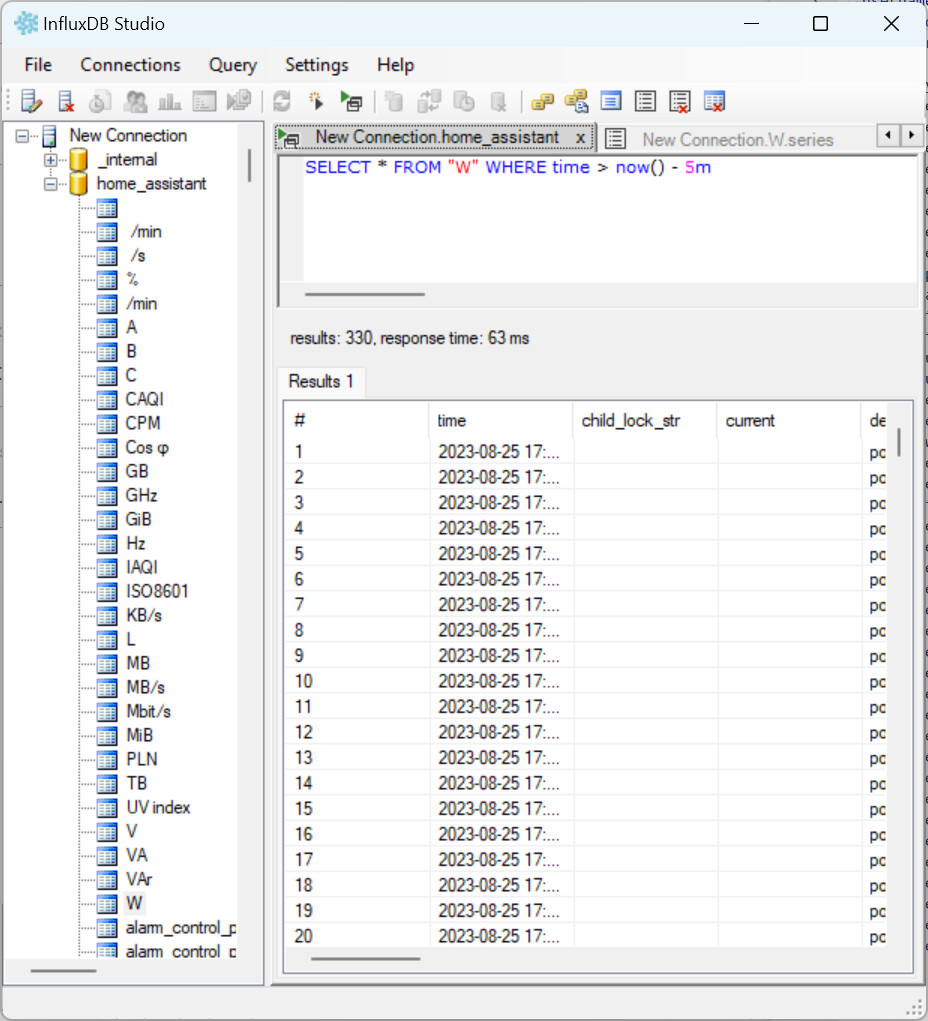Click the greyed stopwatch queries toolbar icon
The height and width of the screenshot is (1021, 928).
pyautogui.click(x=100, y=102)
